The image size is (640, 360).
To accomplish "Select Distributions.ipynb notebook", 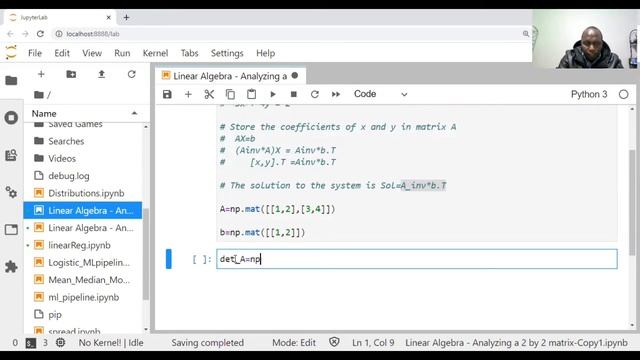I will tap(83, 193).
